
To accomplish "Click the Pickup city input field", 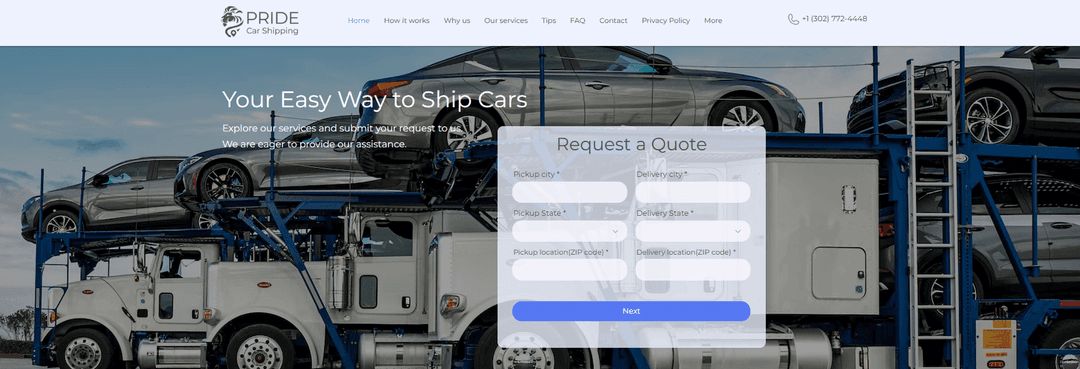I will (x=570, y=192).
